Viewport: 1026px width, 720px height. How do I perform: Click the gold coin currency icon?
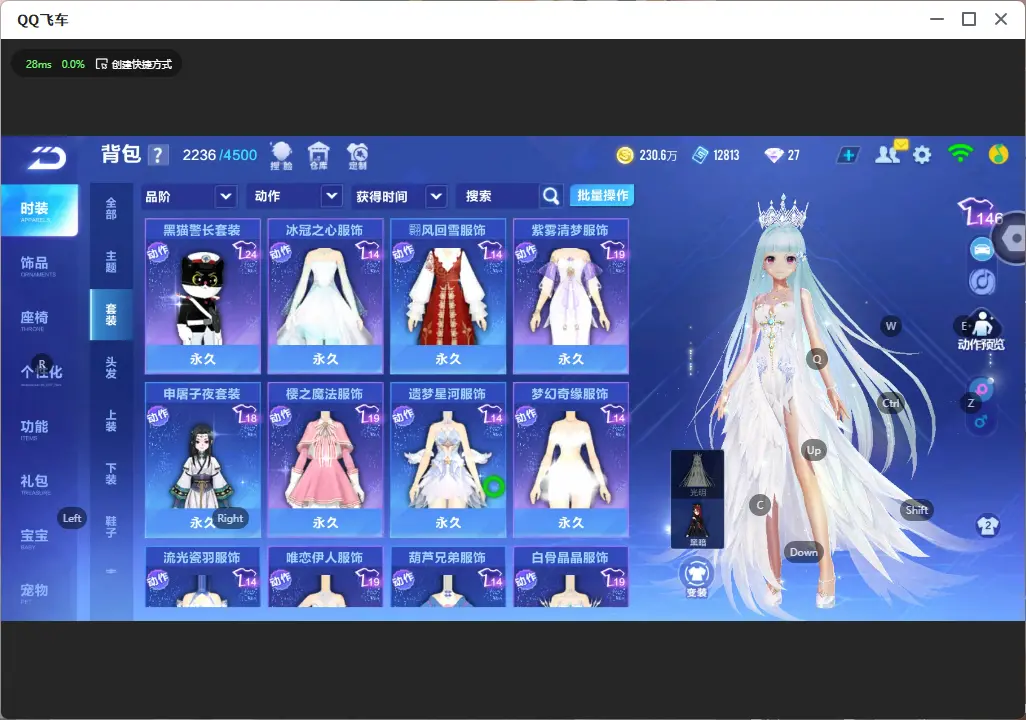pos(625,155)
